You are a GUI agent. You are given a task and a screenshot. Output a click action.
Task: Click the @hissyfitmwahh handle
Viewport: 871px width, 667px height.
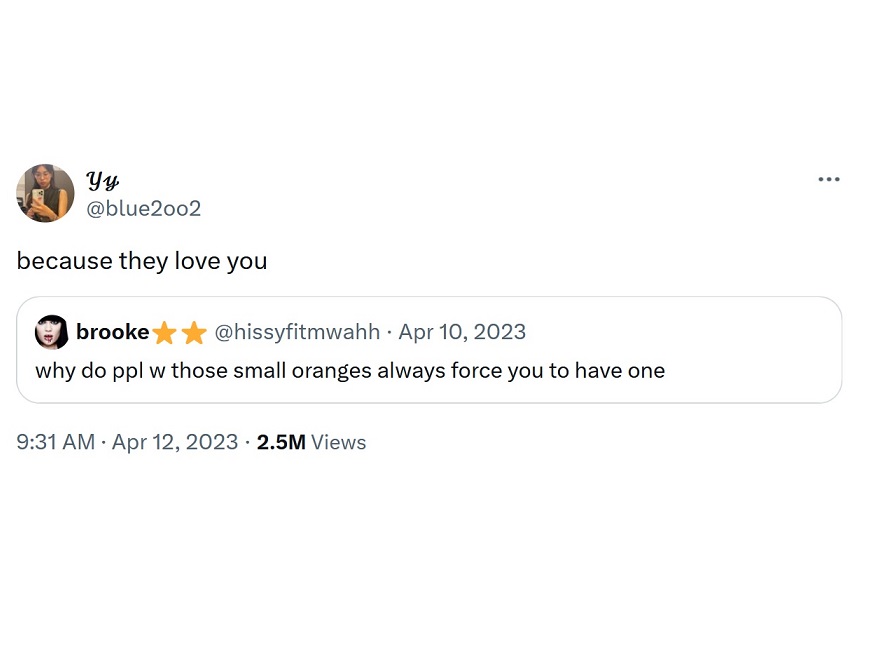(x=297, y=332)
